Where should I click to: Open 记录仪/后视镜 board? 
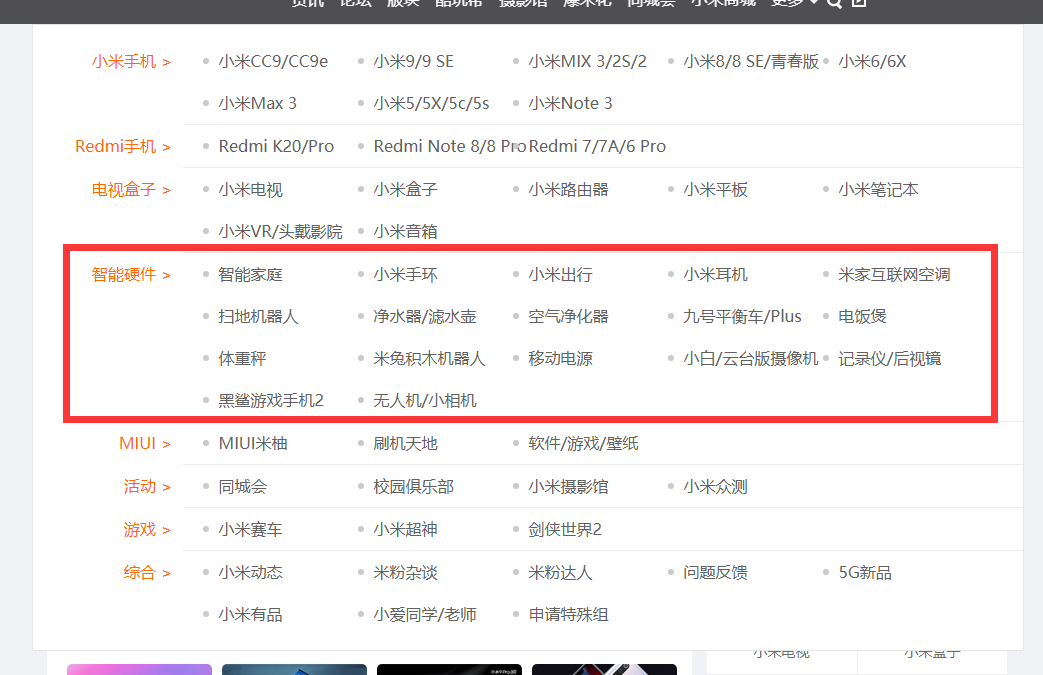[x=890, y=359]
